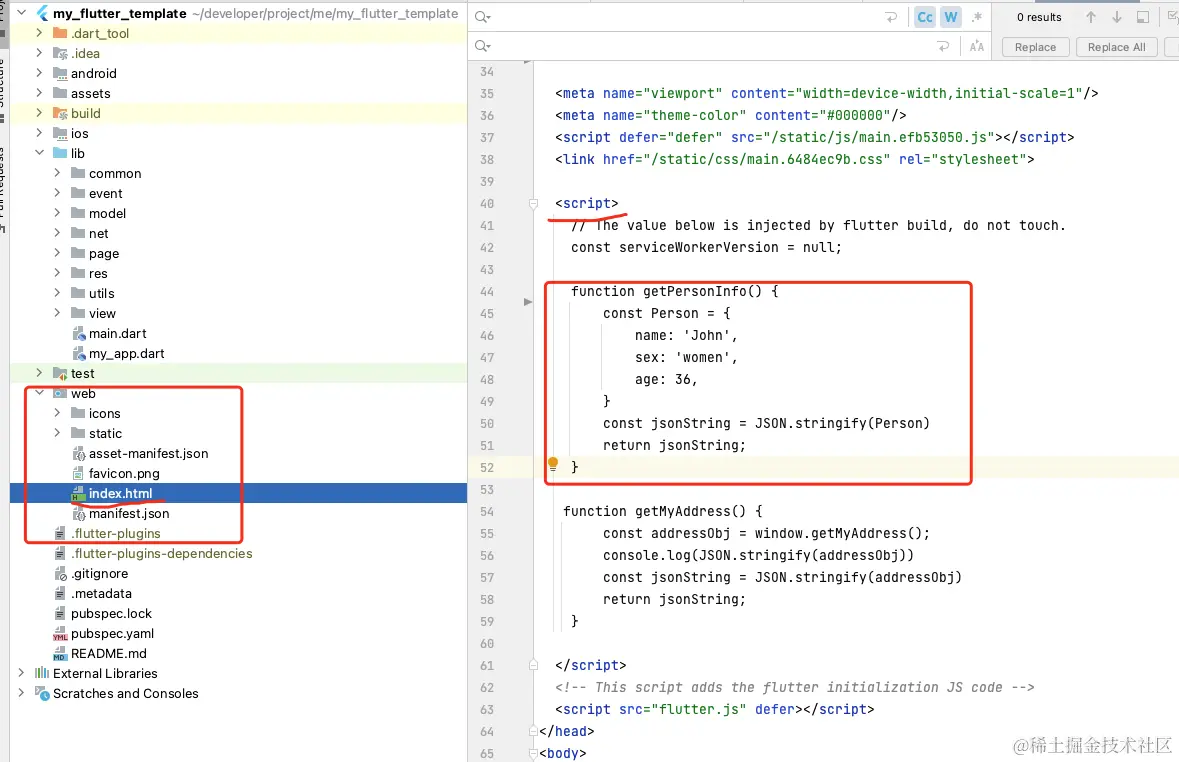Image resolution: width=1179 pixels, height=762 pixels.
Task: Open .flutter-plugins file
Action: click(x=116, y=533)
